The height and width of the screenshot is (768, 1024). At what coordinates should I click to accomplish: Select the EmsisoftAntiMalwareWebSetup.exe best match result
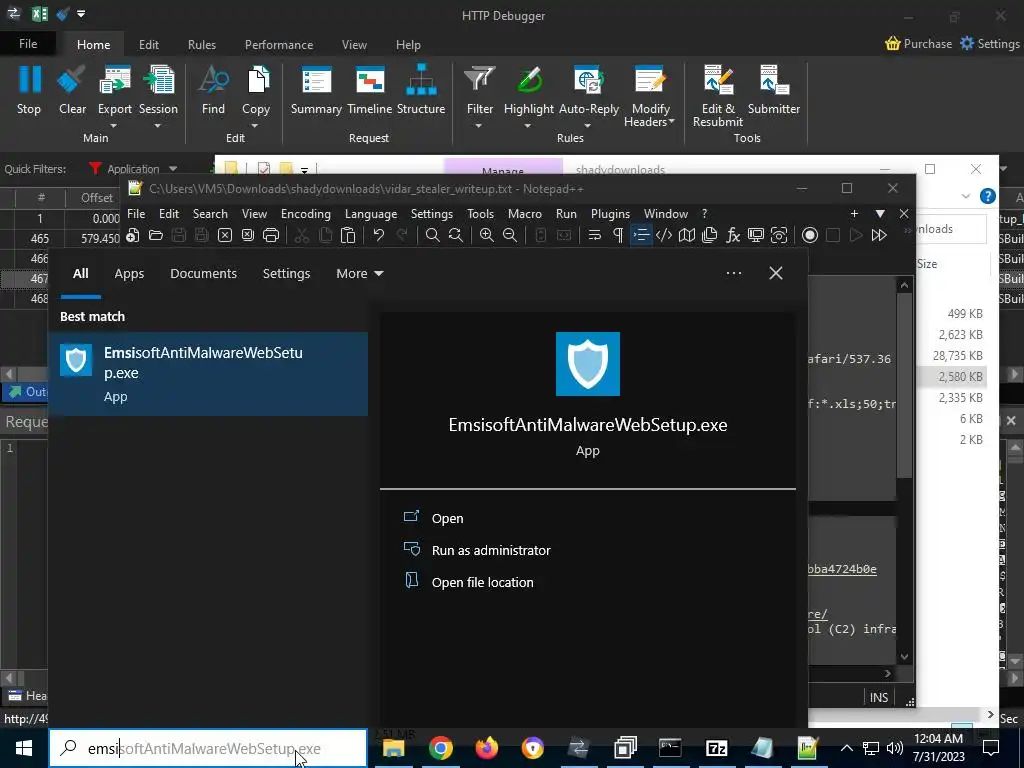pos(208,374)
